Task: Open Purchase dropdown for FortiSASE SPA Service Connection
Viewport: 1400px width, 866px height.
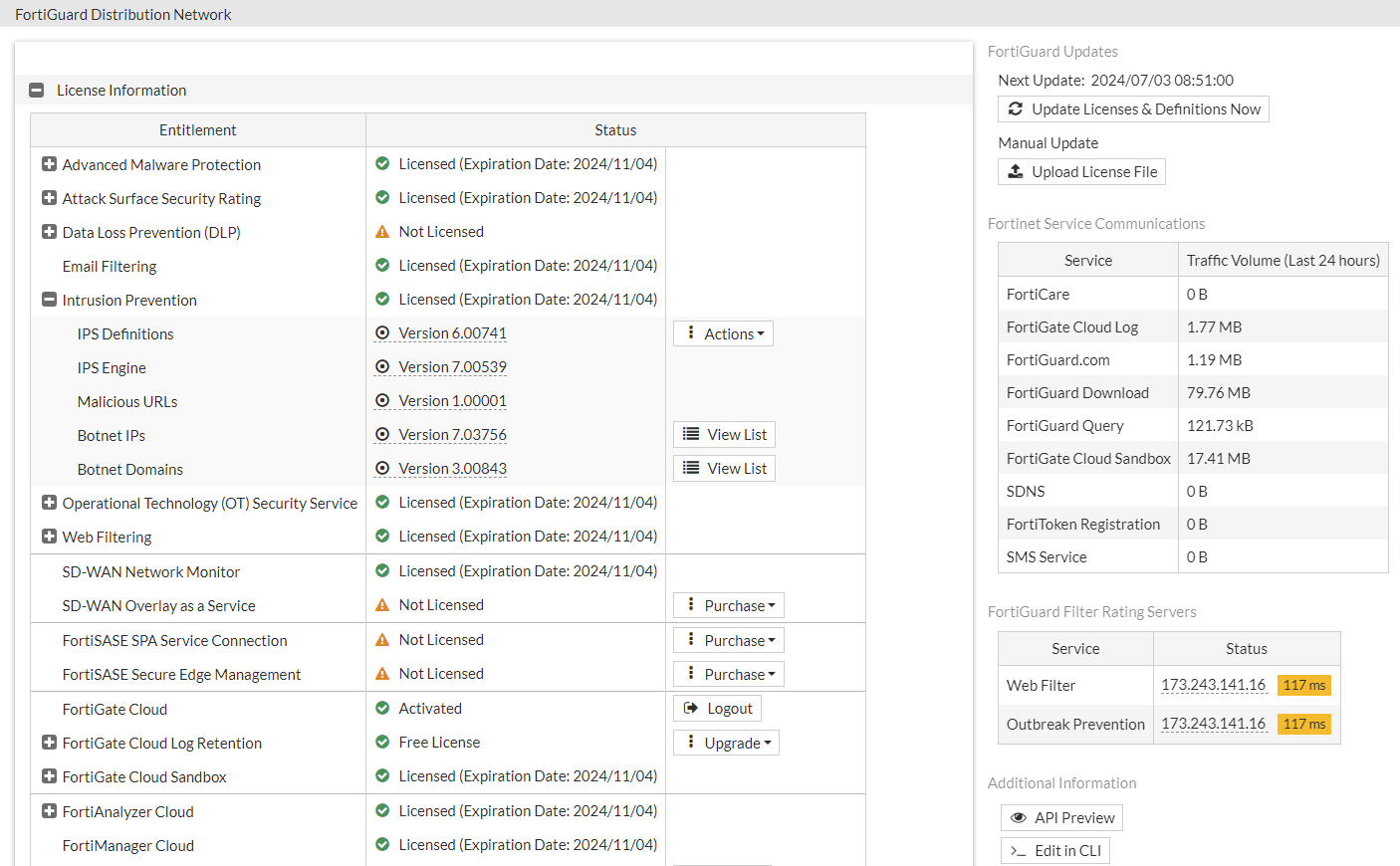Action: (x=729, y=640)
